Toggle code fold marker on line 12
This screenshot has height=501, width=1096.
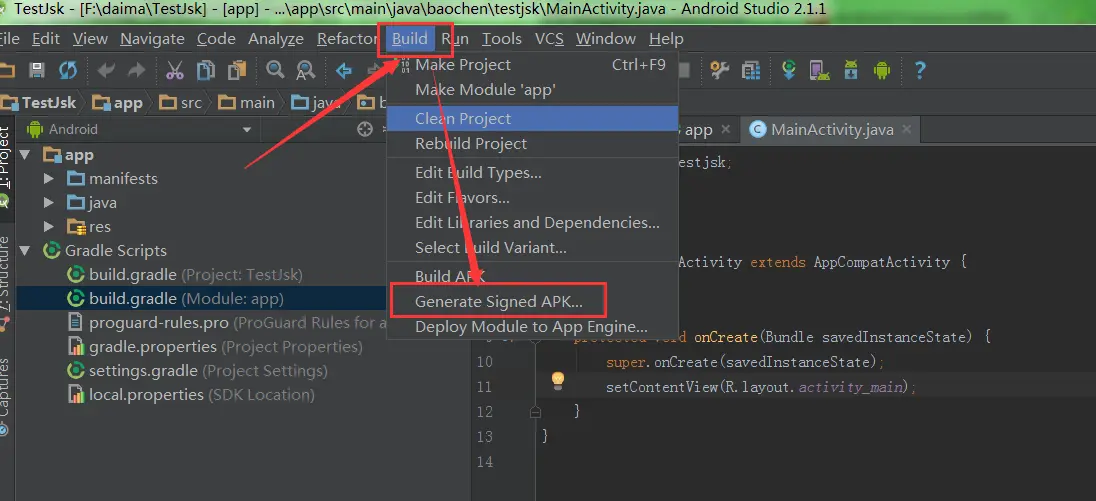[x=535, y=412]
